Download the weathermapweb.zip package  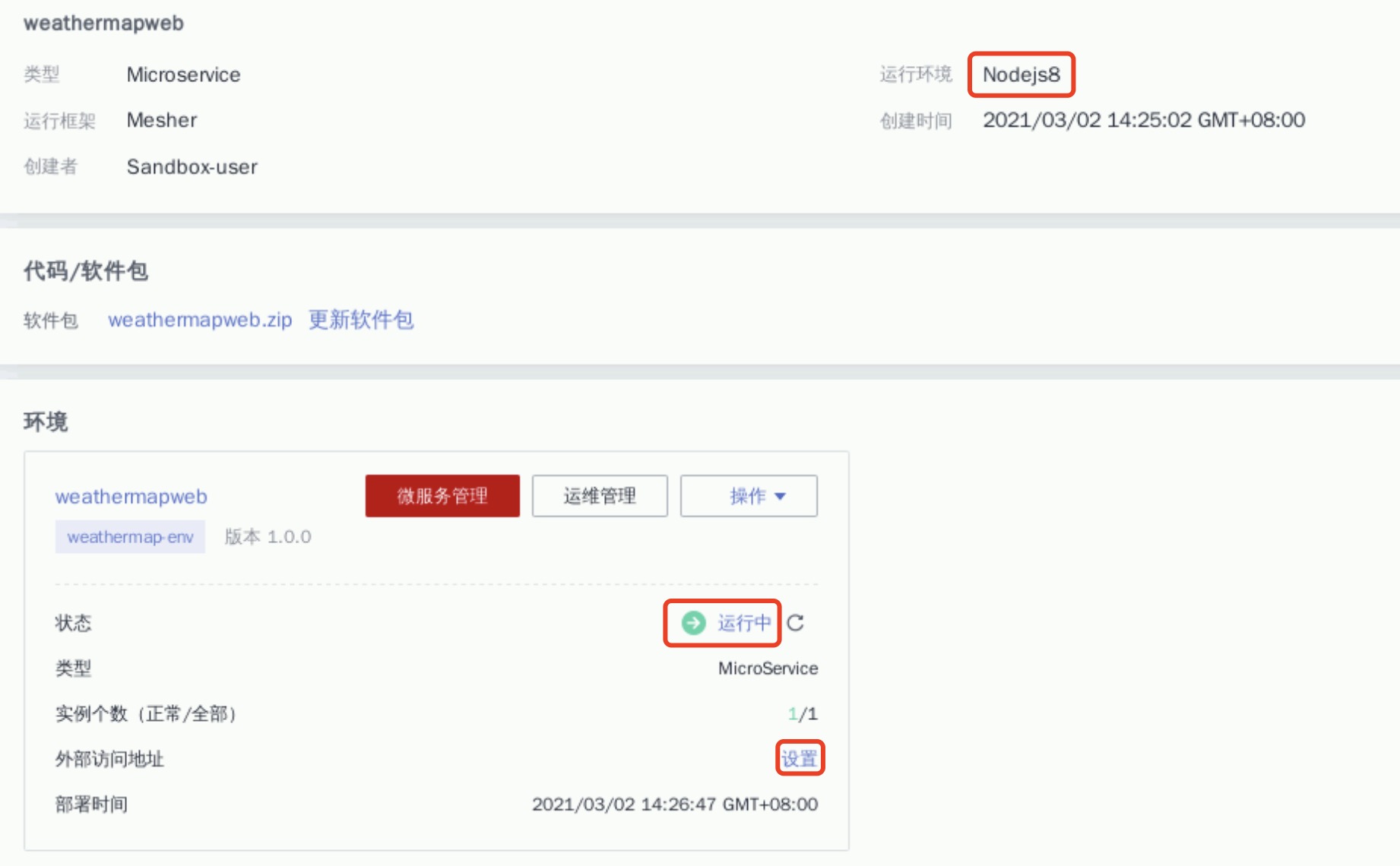point(200,320)
